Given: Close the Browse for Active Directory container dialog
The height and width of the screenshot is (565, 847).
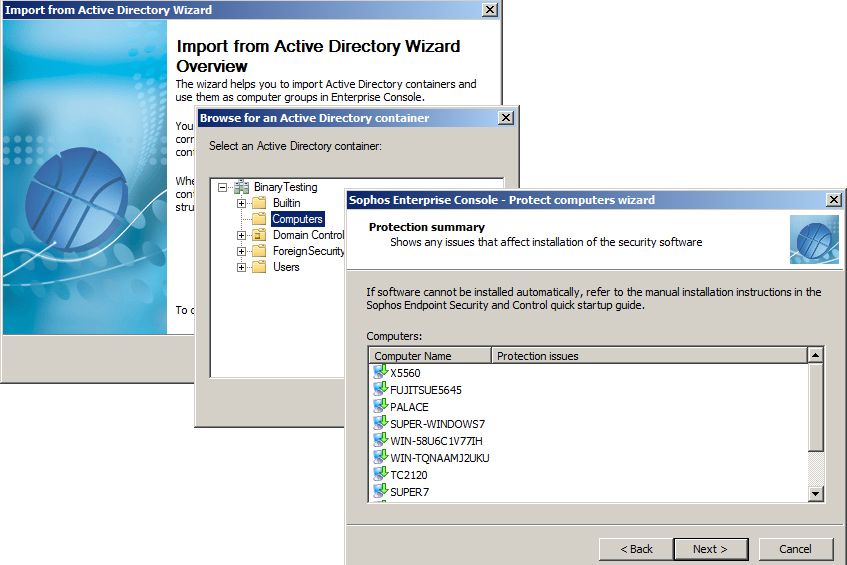Looking at the screenshot, I should 505,118.
